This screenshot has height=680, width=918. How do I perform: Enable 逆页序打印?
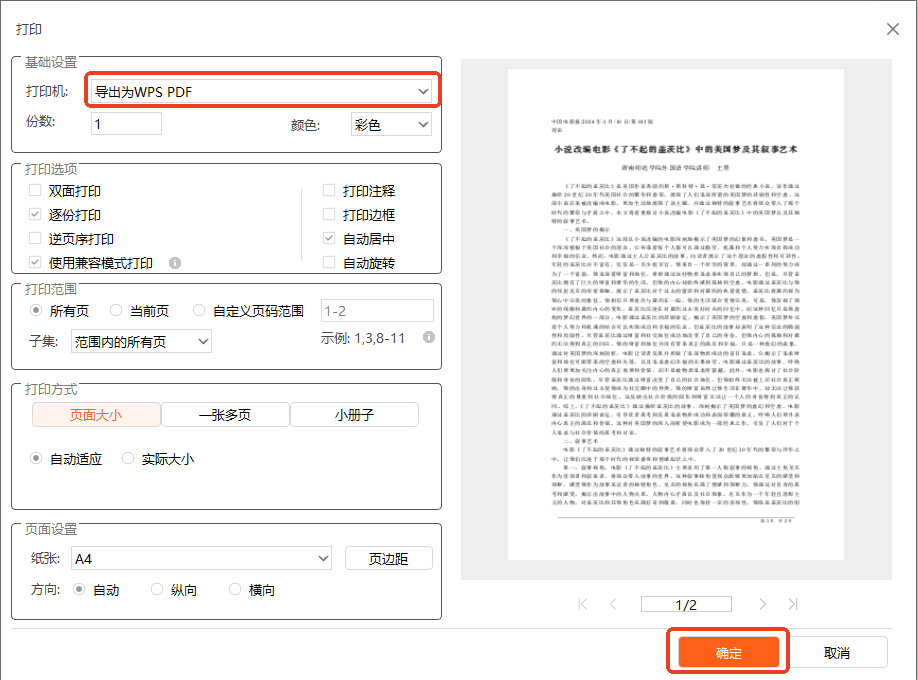coord(34,238)
